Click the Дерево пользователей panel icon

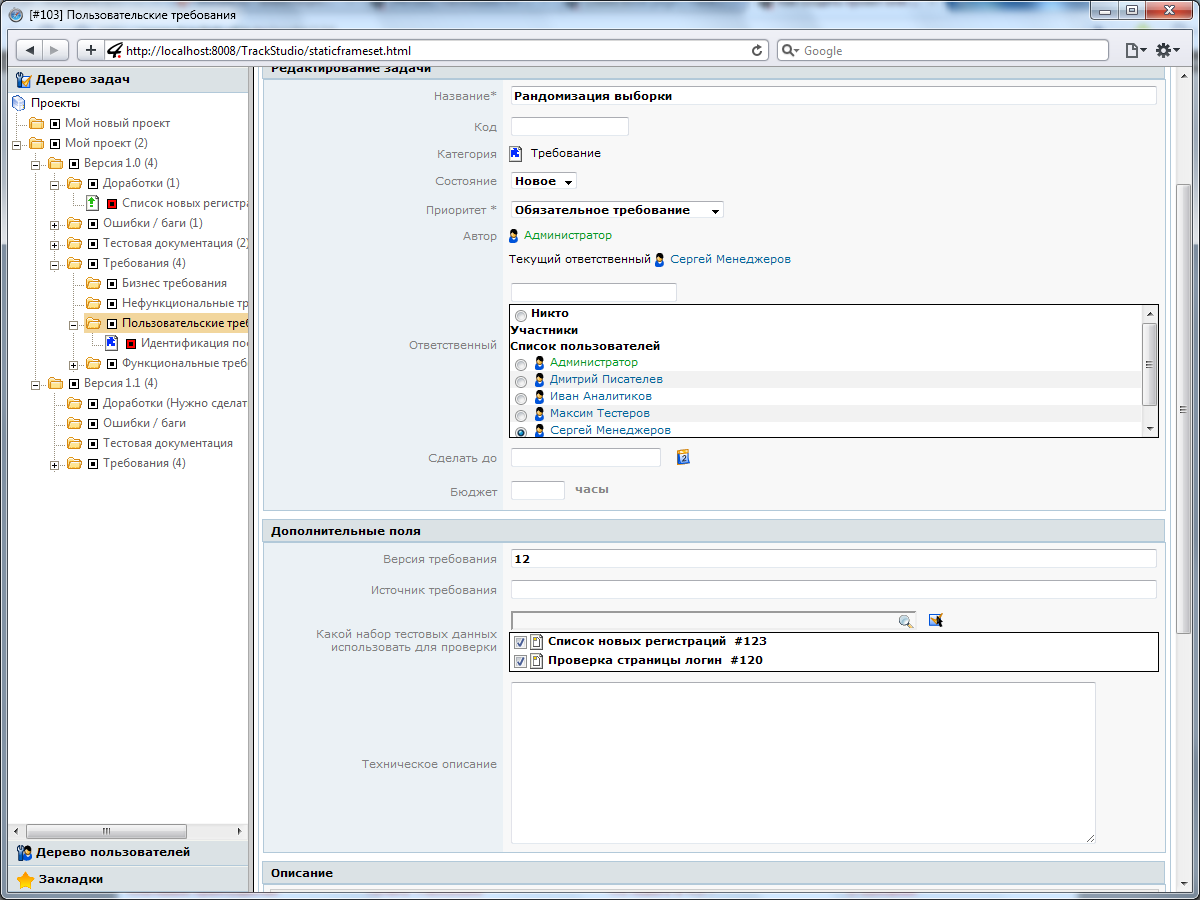click(24, 853)
